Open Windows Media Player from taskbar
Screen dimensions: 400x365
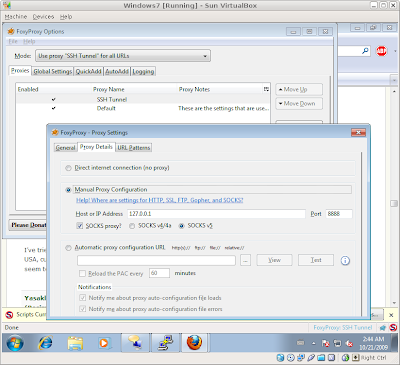104,343
